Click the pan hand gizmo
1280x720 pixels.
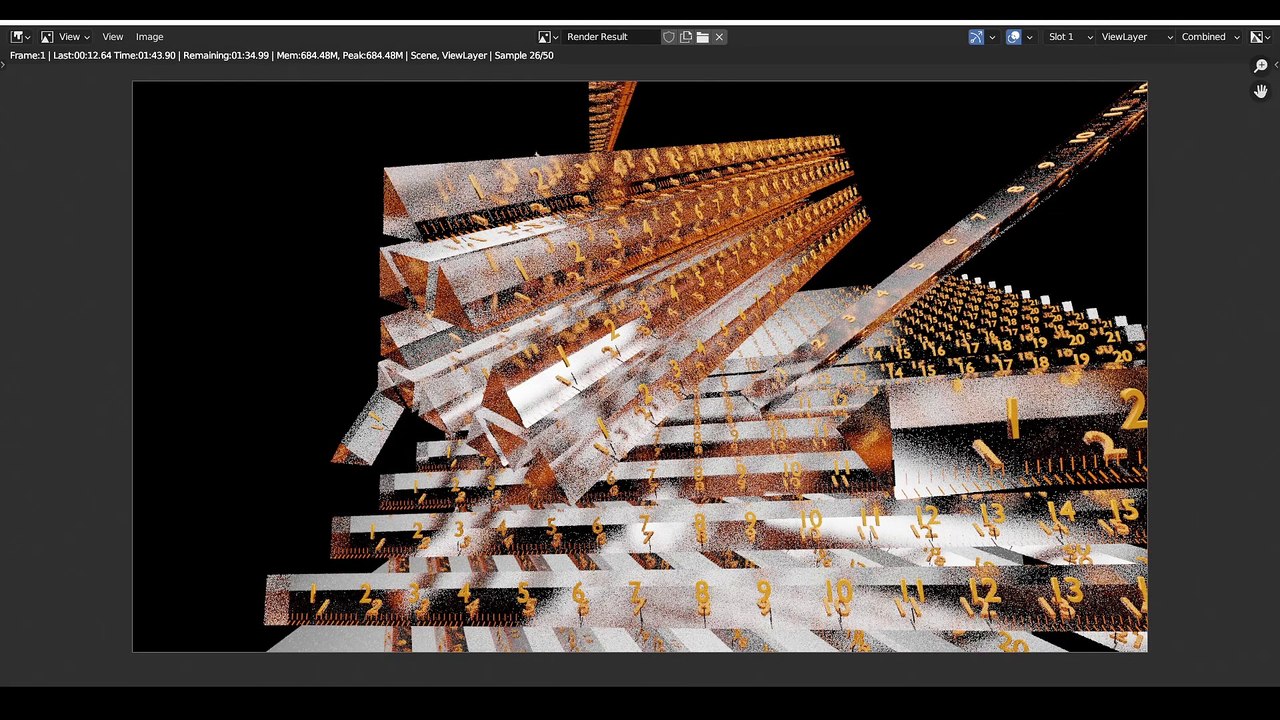click(x=1261, y=91)
